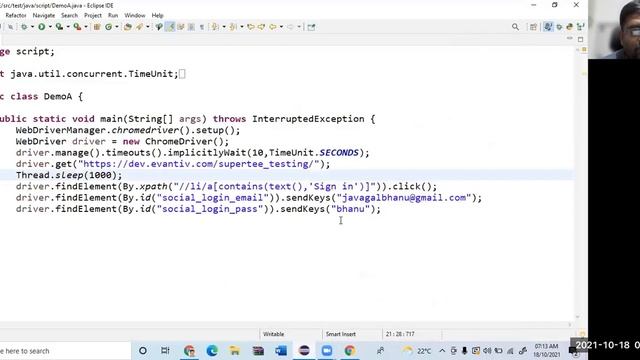Screen dimensions: 640x360
Task: Open Microsoft Edge from taskbar
Action: point(212,351)
